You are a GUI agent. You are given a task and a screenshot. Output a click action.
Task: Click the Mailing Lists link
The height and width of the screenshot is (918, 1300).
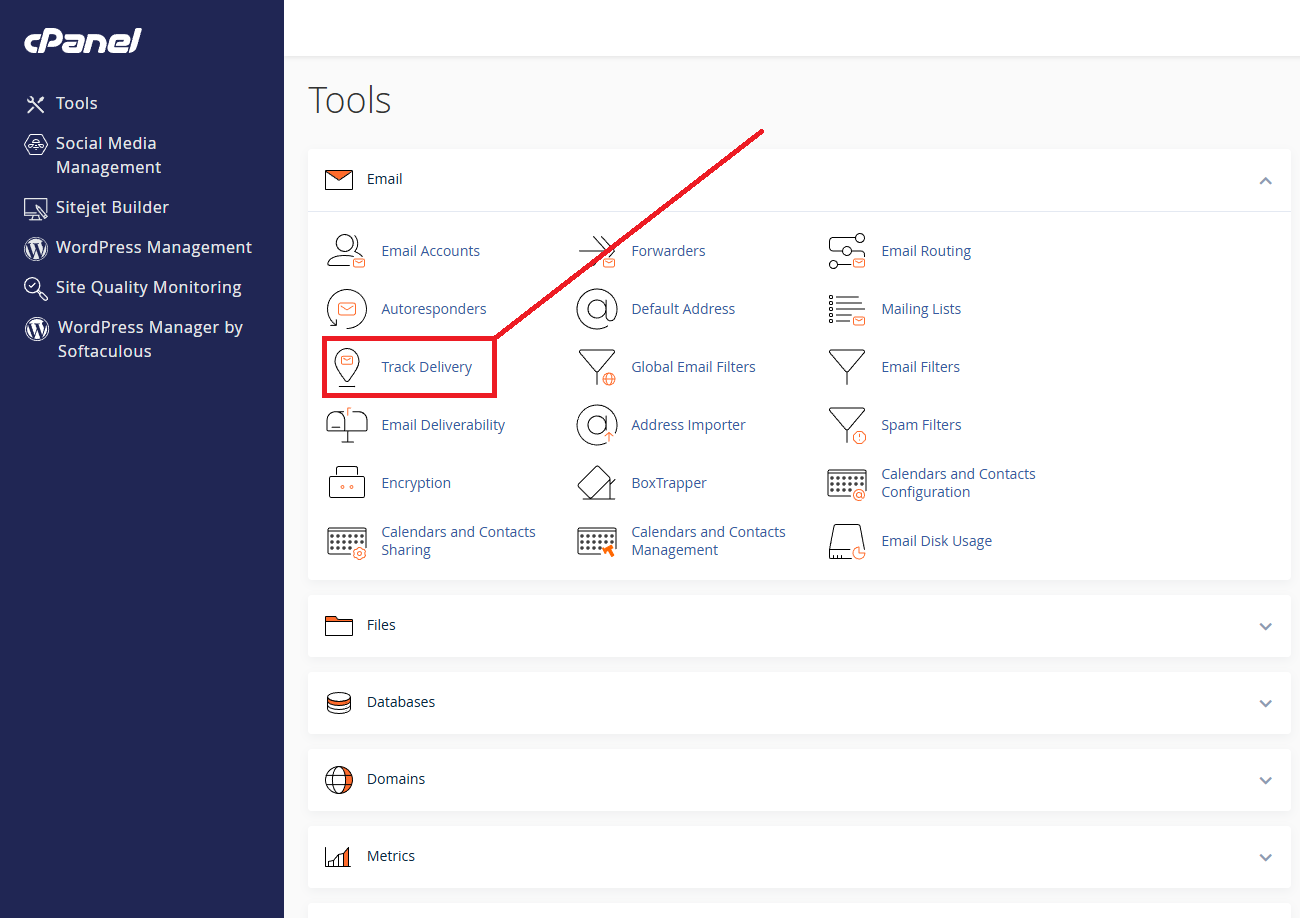[921, 309]
